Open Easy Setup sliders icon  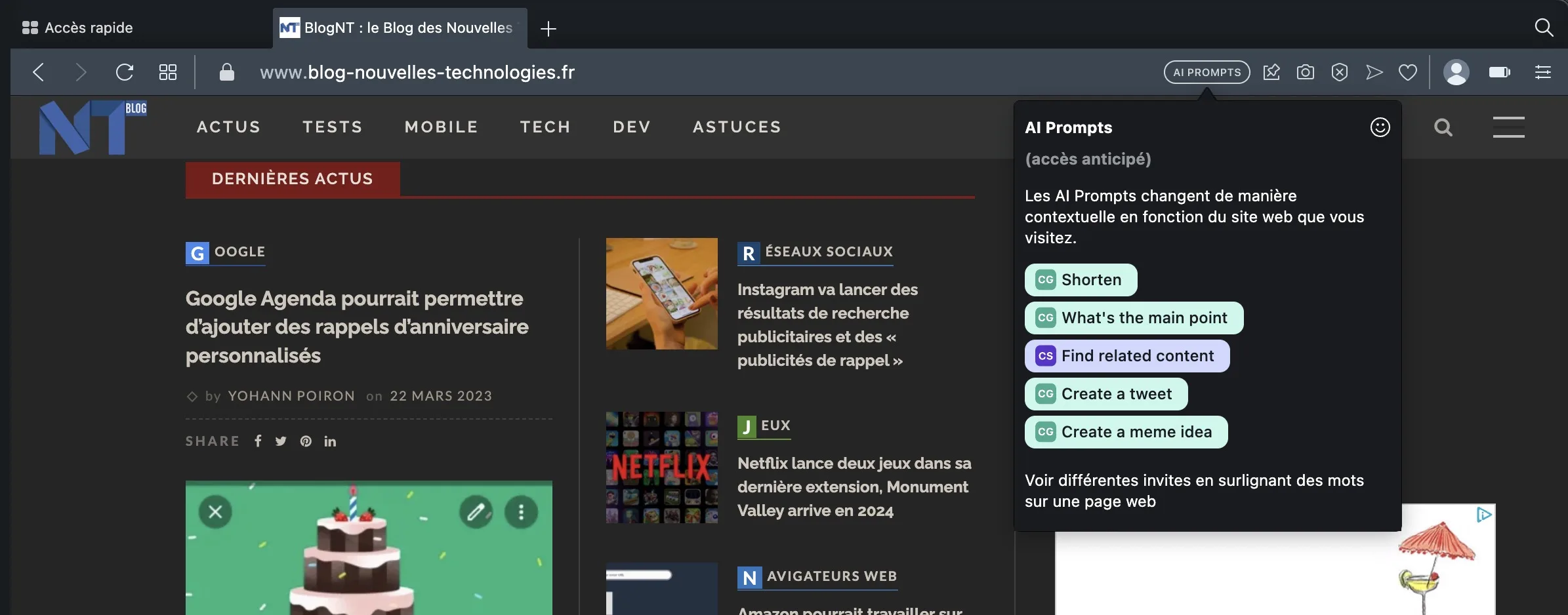point(1543,72)
